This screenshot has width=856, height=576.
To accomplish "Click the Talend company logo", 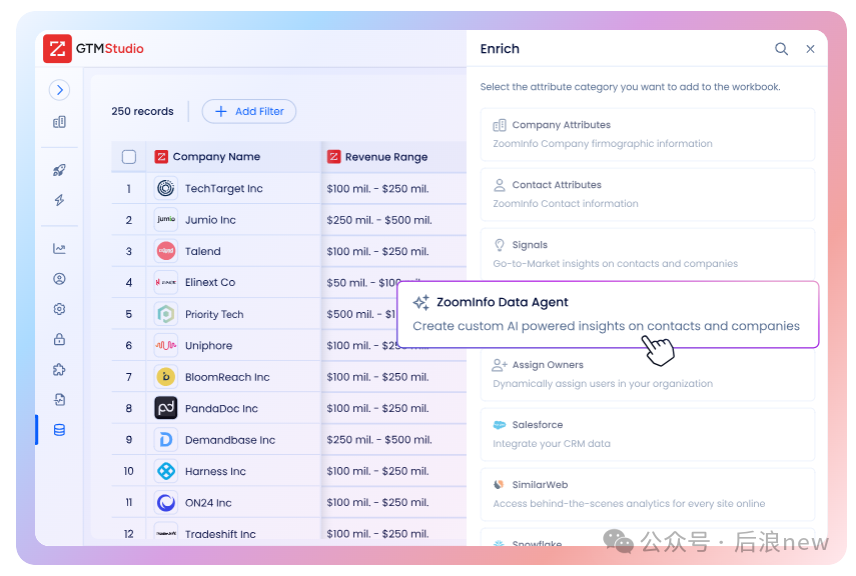I will point(166,251).
